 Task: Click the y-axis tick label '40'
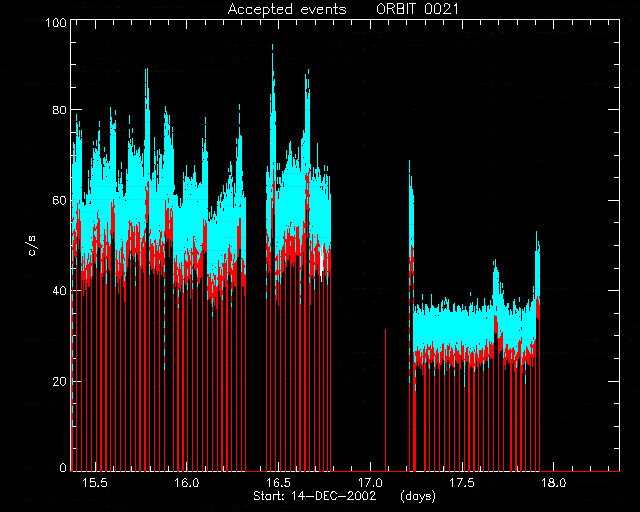click(x=59, y=291)
